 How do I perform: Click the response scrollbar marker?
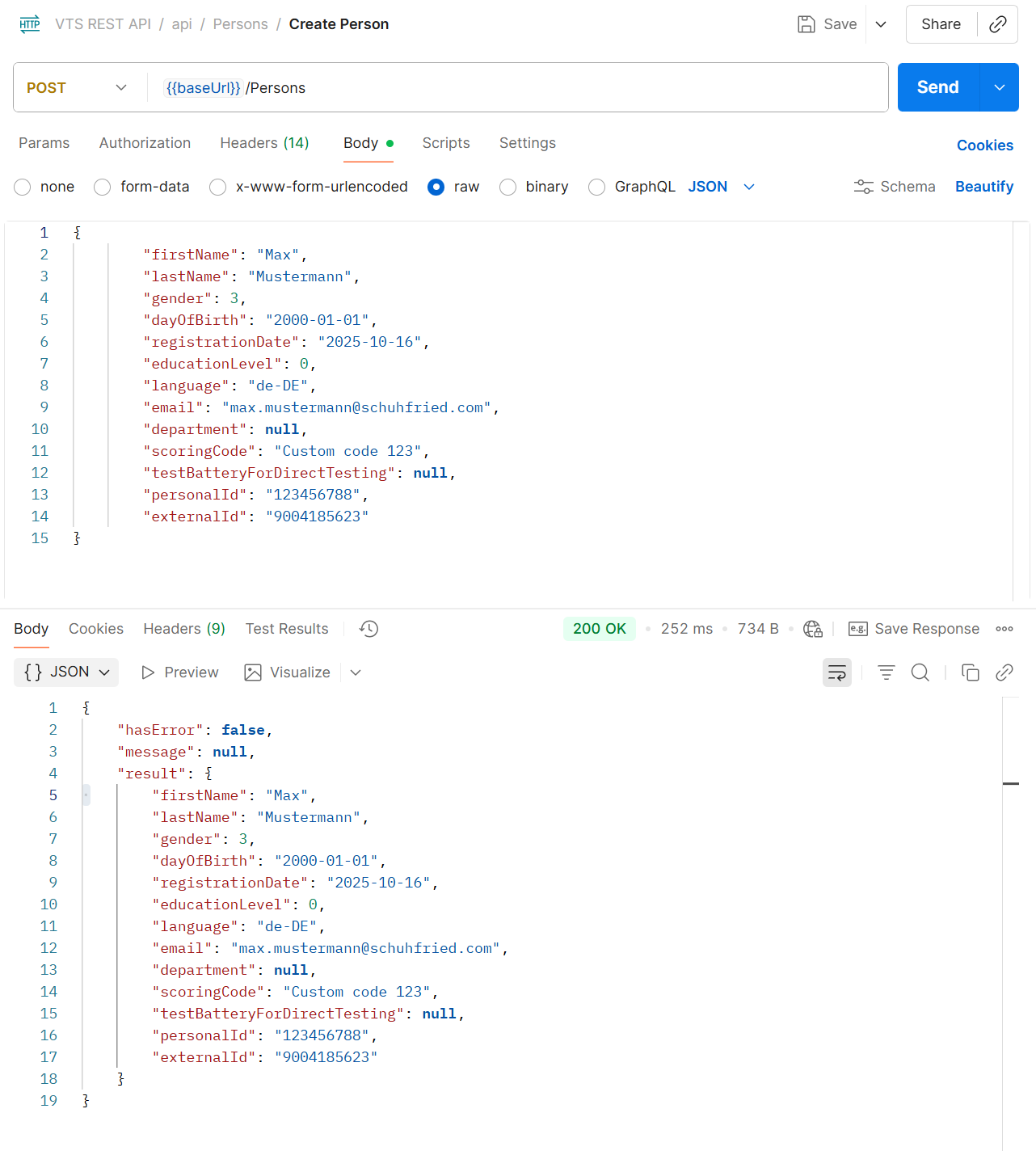tap(1010, 783)
